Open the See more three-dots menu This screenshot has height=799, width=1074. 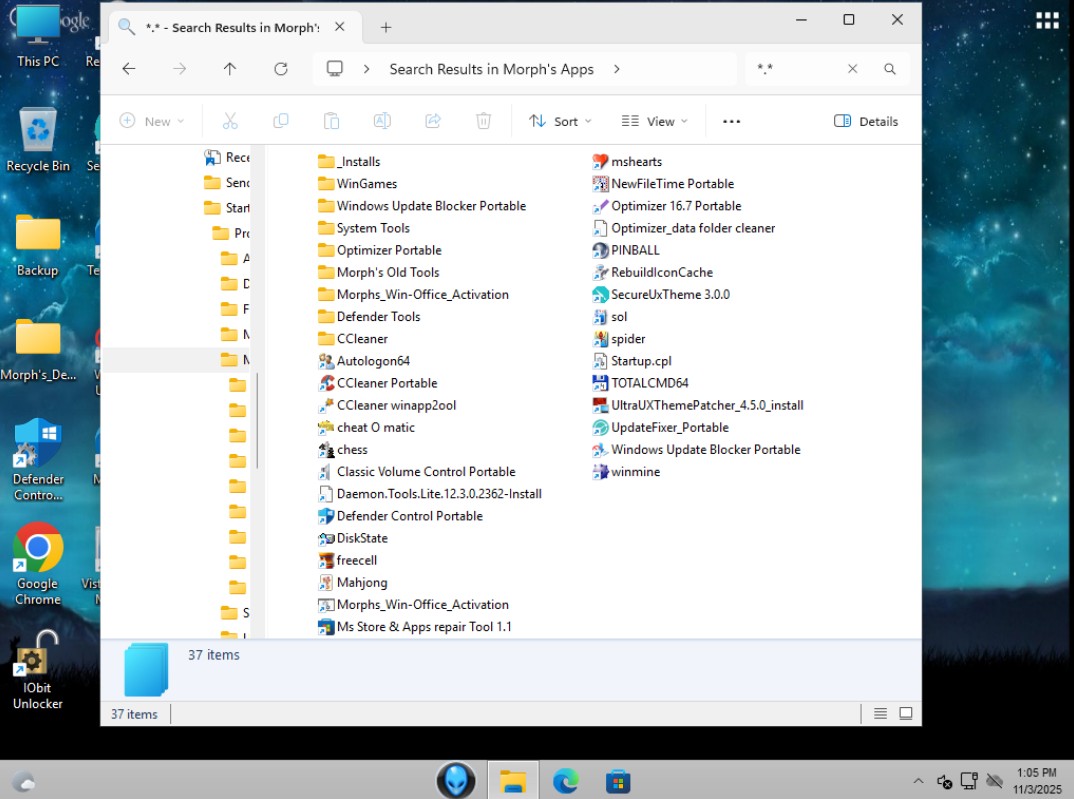click(x=731, y=121)
